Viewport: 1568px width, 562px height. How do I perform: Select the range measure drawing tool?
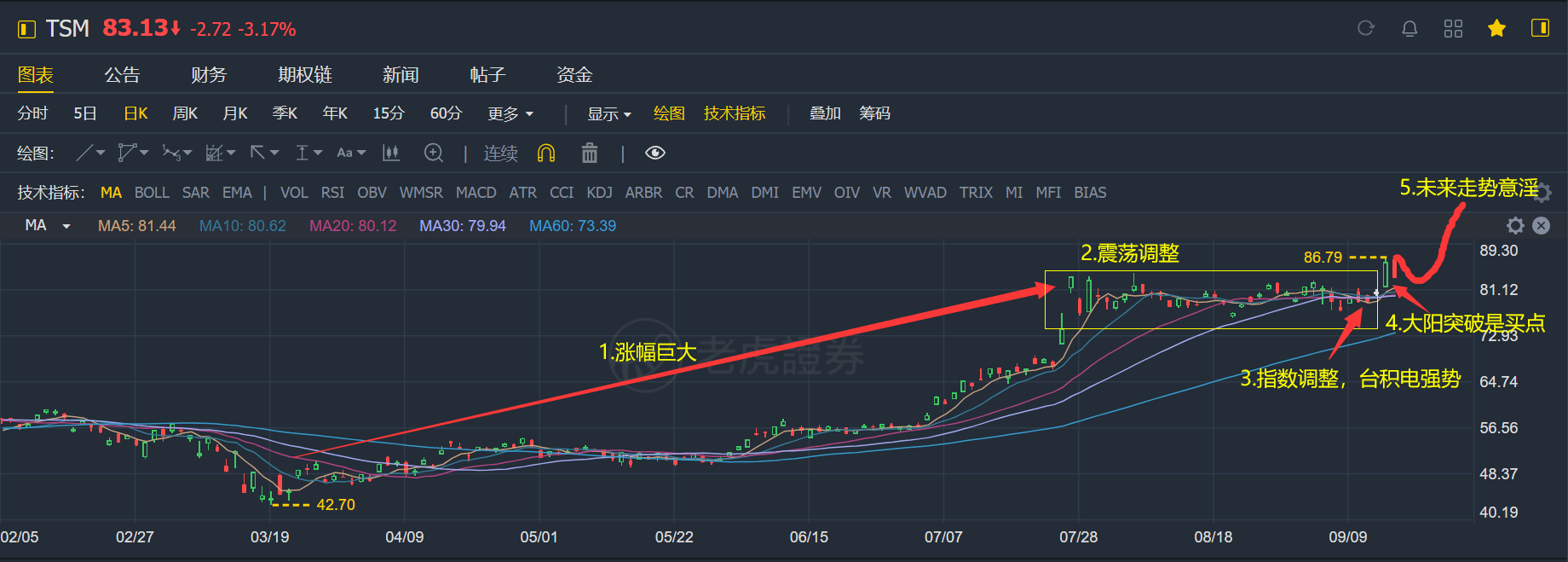tap(302, 154)
